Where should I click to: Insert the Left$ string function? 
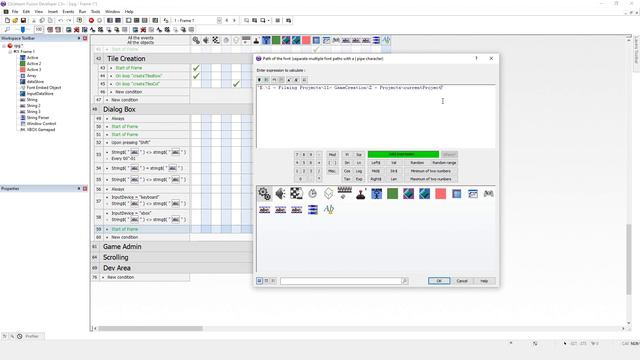[376, 163]
